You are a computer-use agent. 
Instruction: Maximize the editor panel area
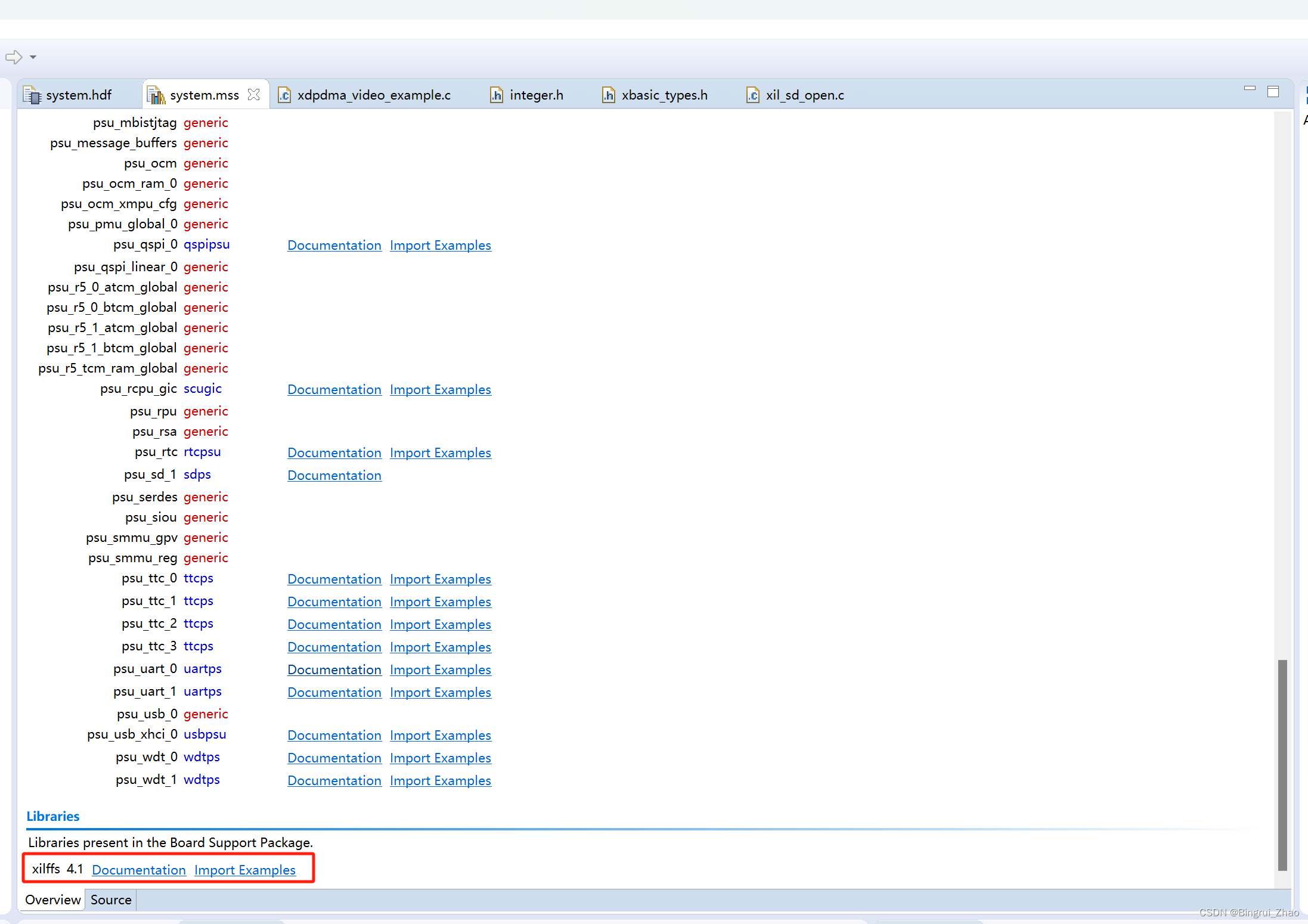(x=1273, y=91)
